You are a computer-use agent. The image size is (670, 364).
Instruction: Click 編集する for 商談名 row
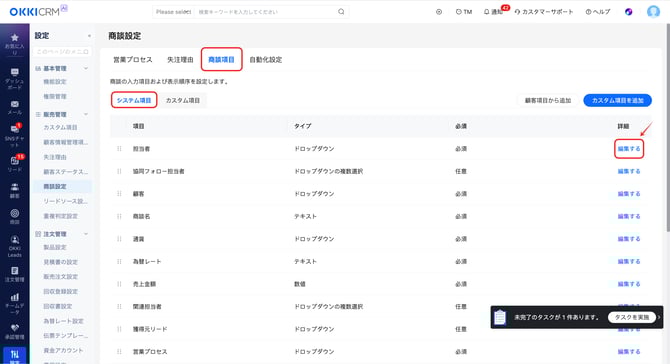tap(629, 217)
